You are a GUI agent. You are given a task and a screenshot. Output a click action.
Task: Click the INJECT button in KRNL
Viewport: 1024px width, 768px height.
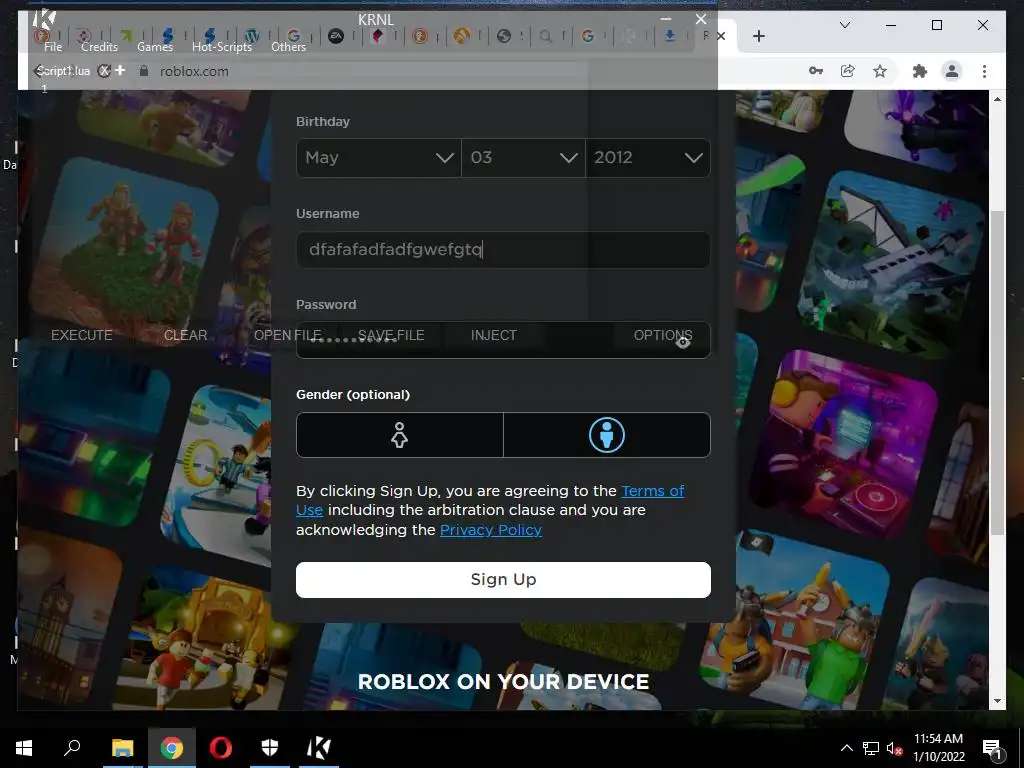[x=494, y=335]
